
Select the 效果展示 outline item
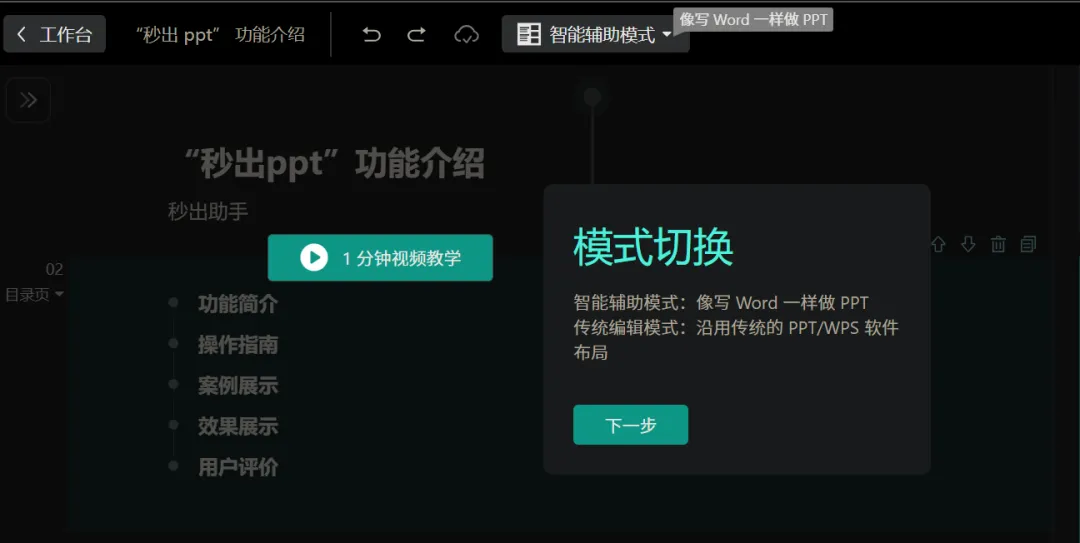tap(238, 427)
